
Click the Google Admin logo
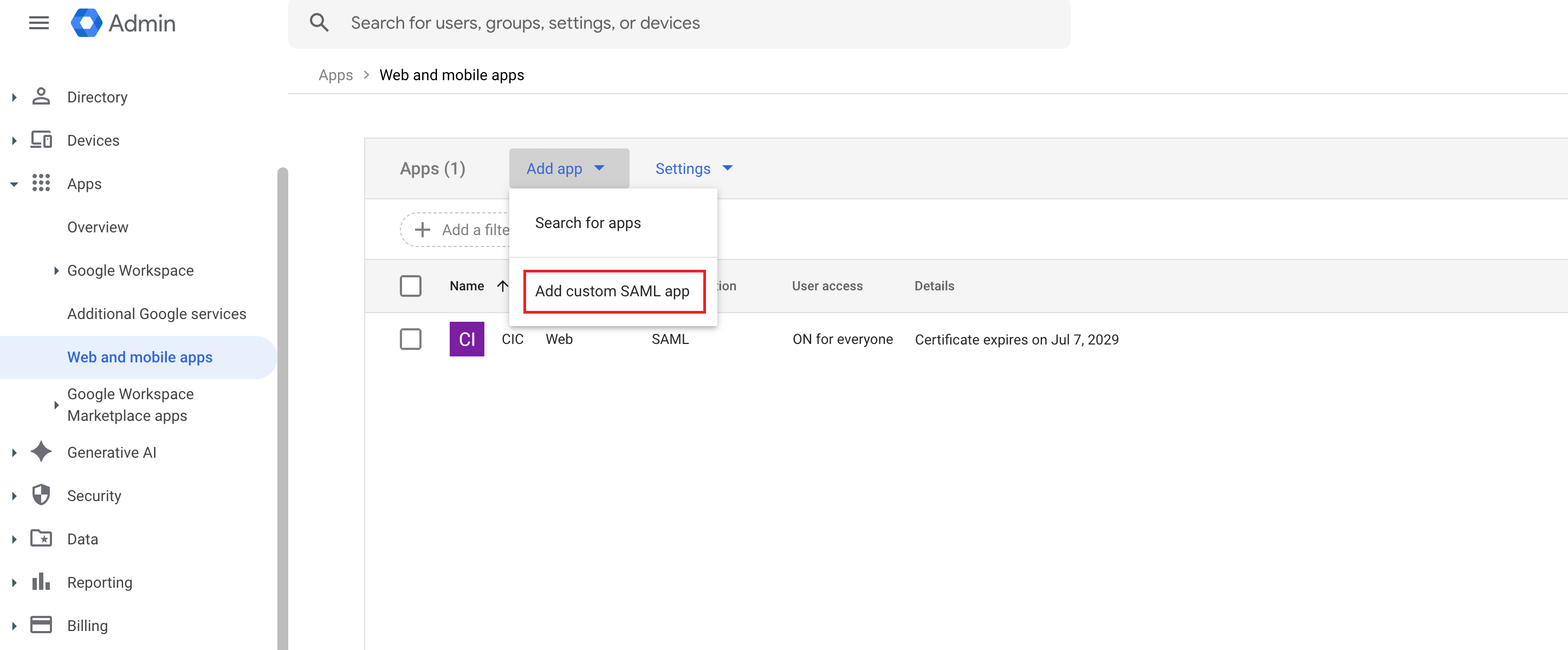pos(87,23)
